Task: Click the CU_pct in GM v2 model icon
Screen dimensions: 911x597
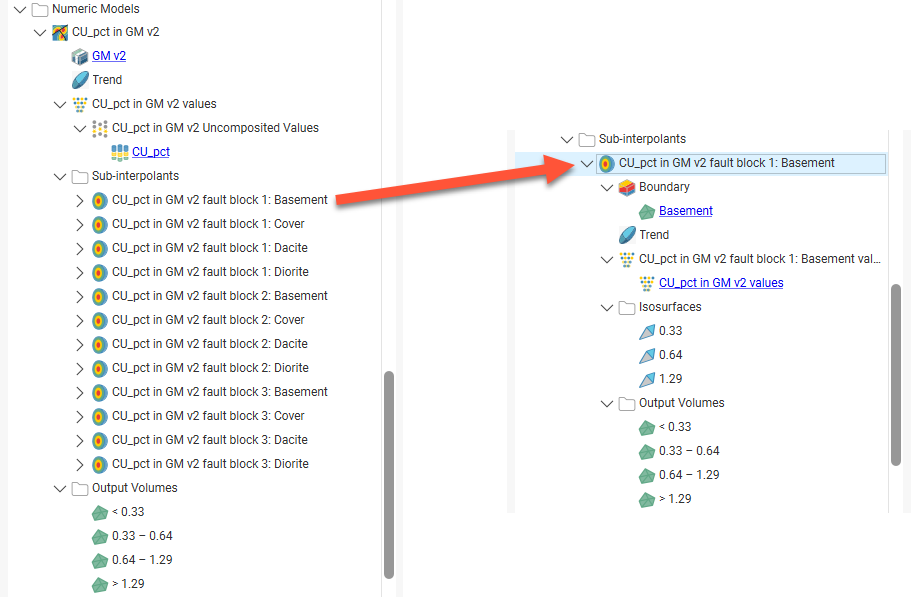Action: [x=60, y=32]
